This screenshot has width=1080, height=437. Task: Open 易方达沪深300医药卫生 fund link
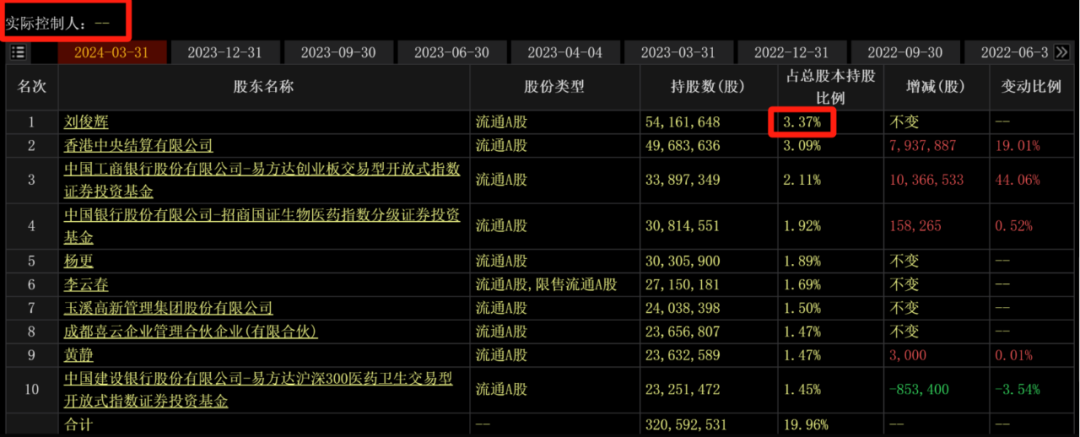(258, 389)
